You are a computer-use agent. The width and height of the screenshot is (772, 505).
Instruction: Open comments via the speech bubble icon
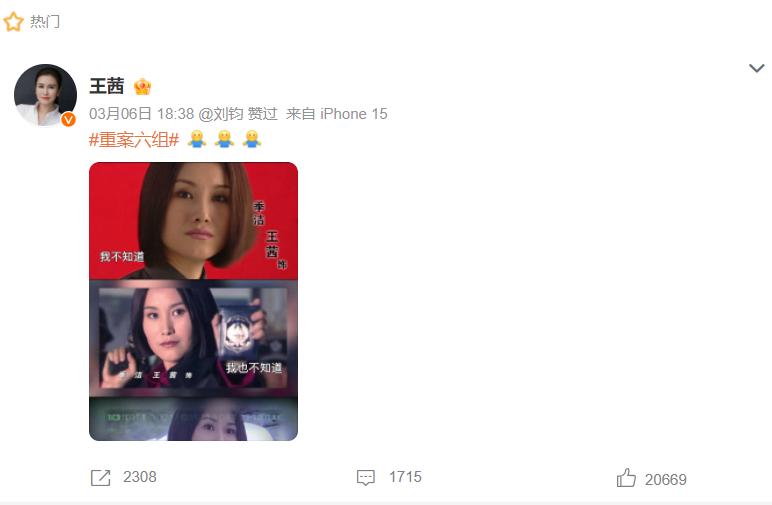366,477
